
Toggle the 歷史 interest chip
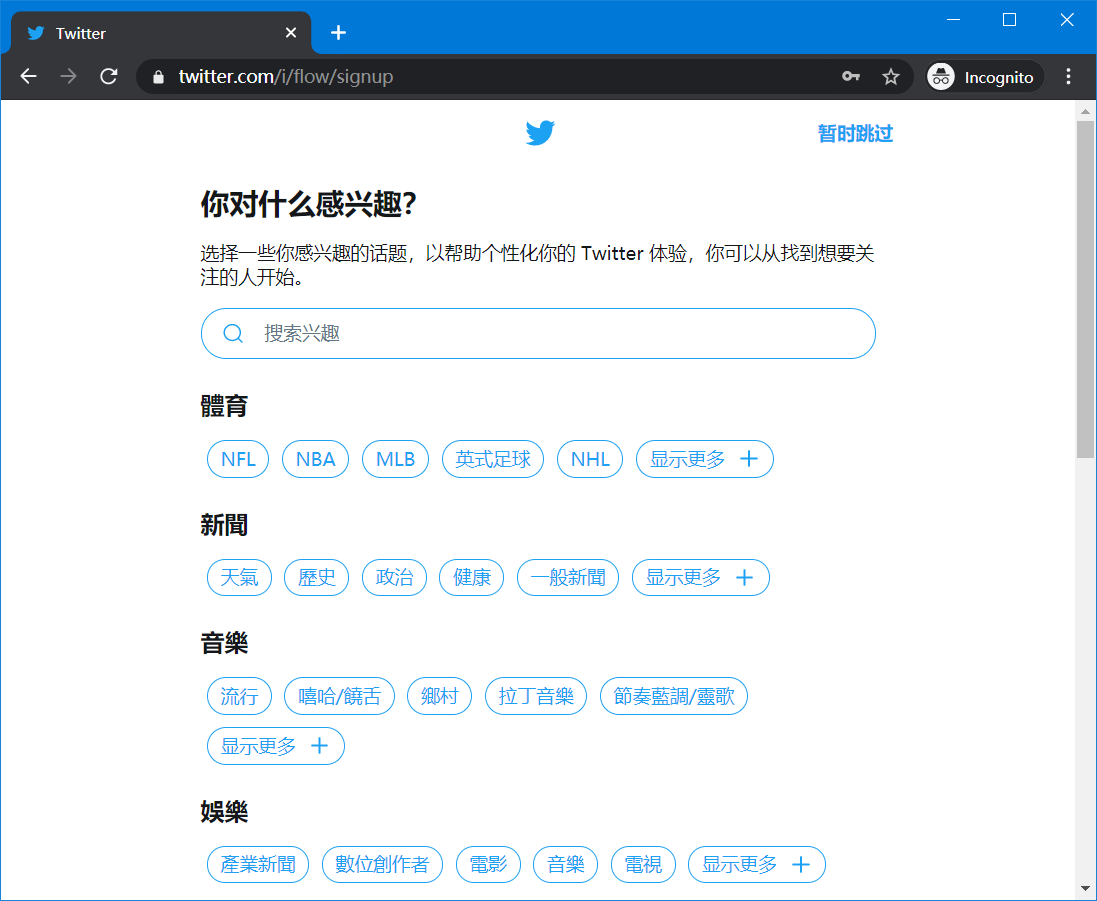tap(316, 577)
